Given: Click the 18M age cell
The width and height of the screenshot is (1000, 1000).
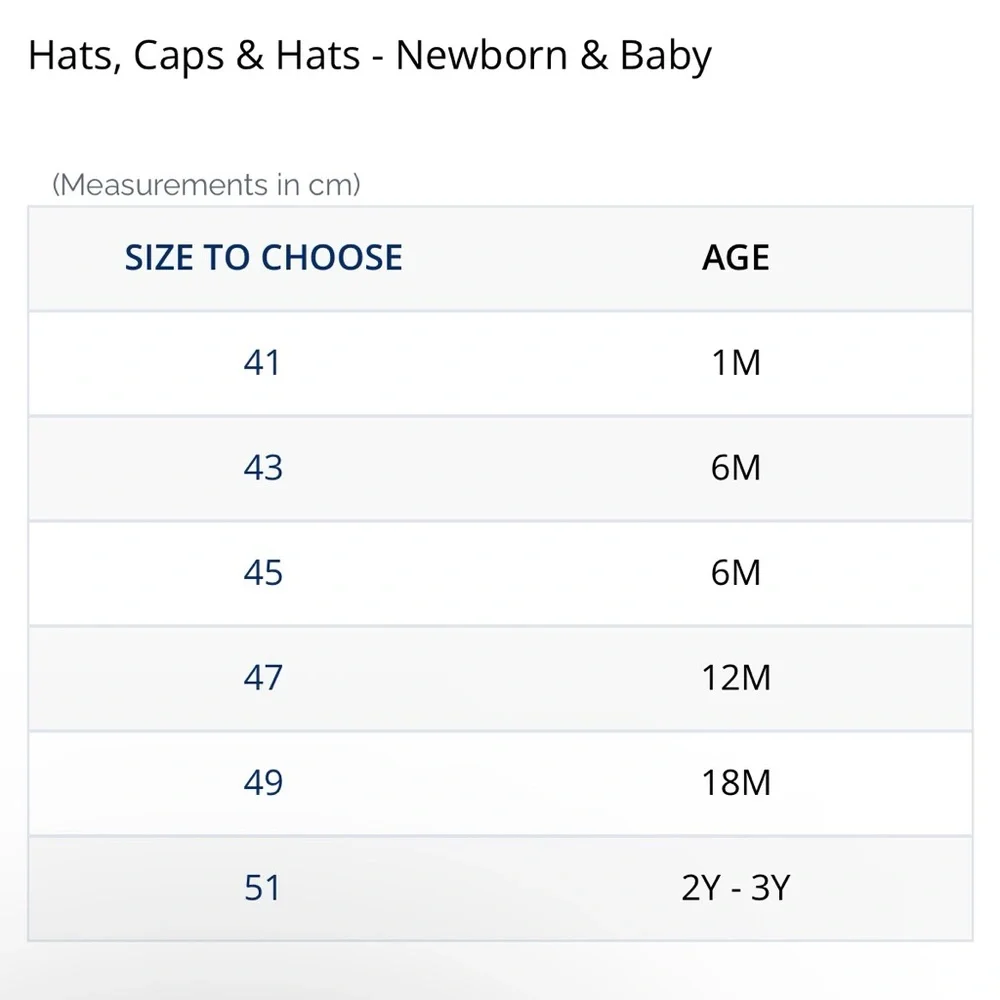Looking at the screenshot, I should click(736, 783).
